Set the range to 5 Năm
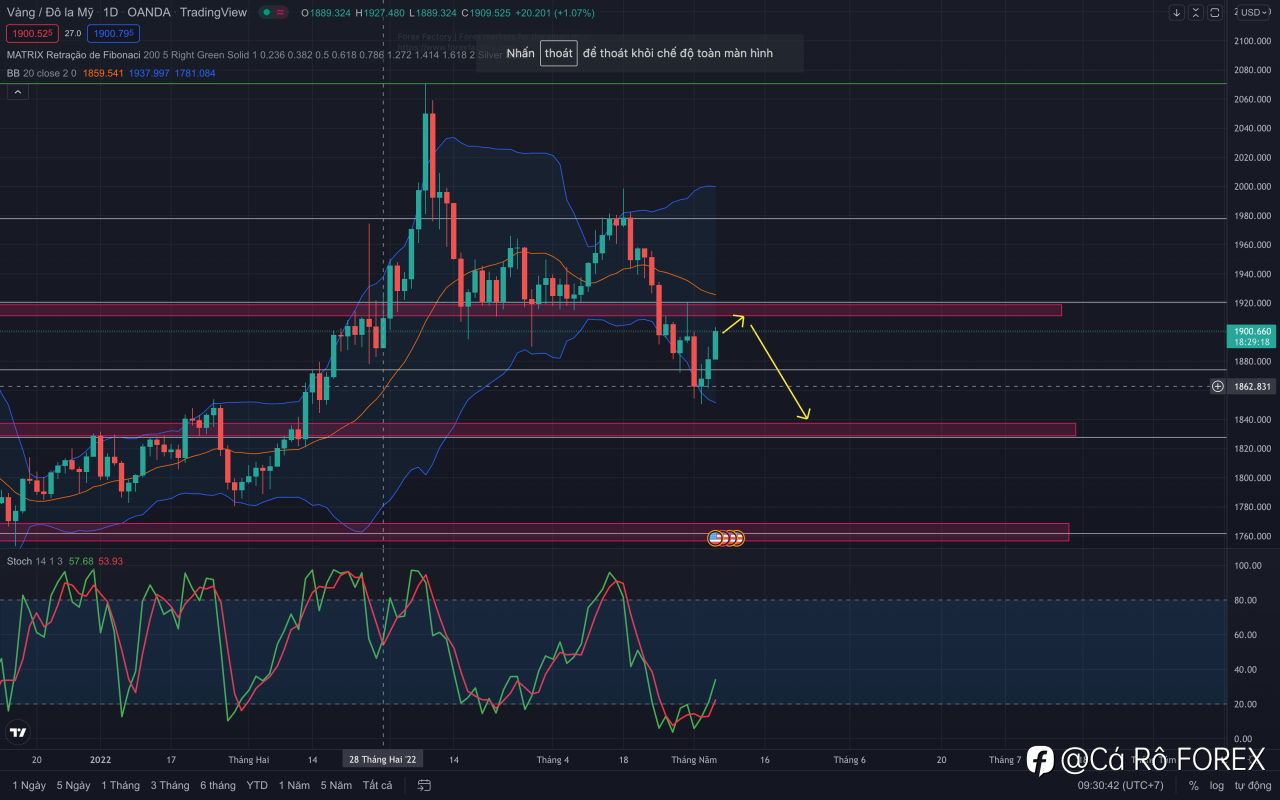1280x800 pixels. coord(336,786)
